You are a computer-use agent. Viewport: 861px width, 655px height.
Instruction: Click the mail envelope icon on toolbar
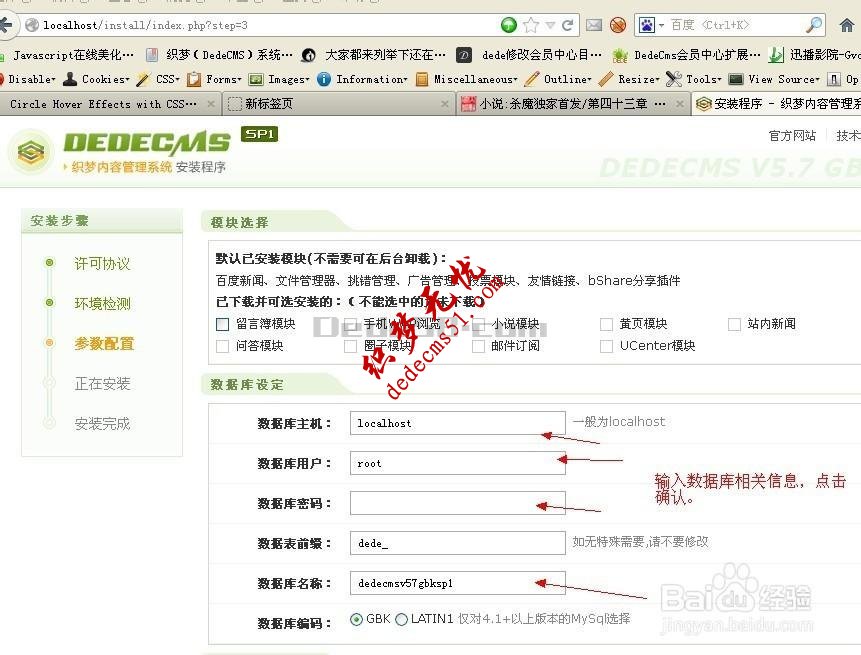pyautogui.click(x=592, y=22)
